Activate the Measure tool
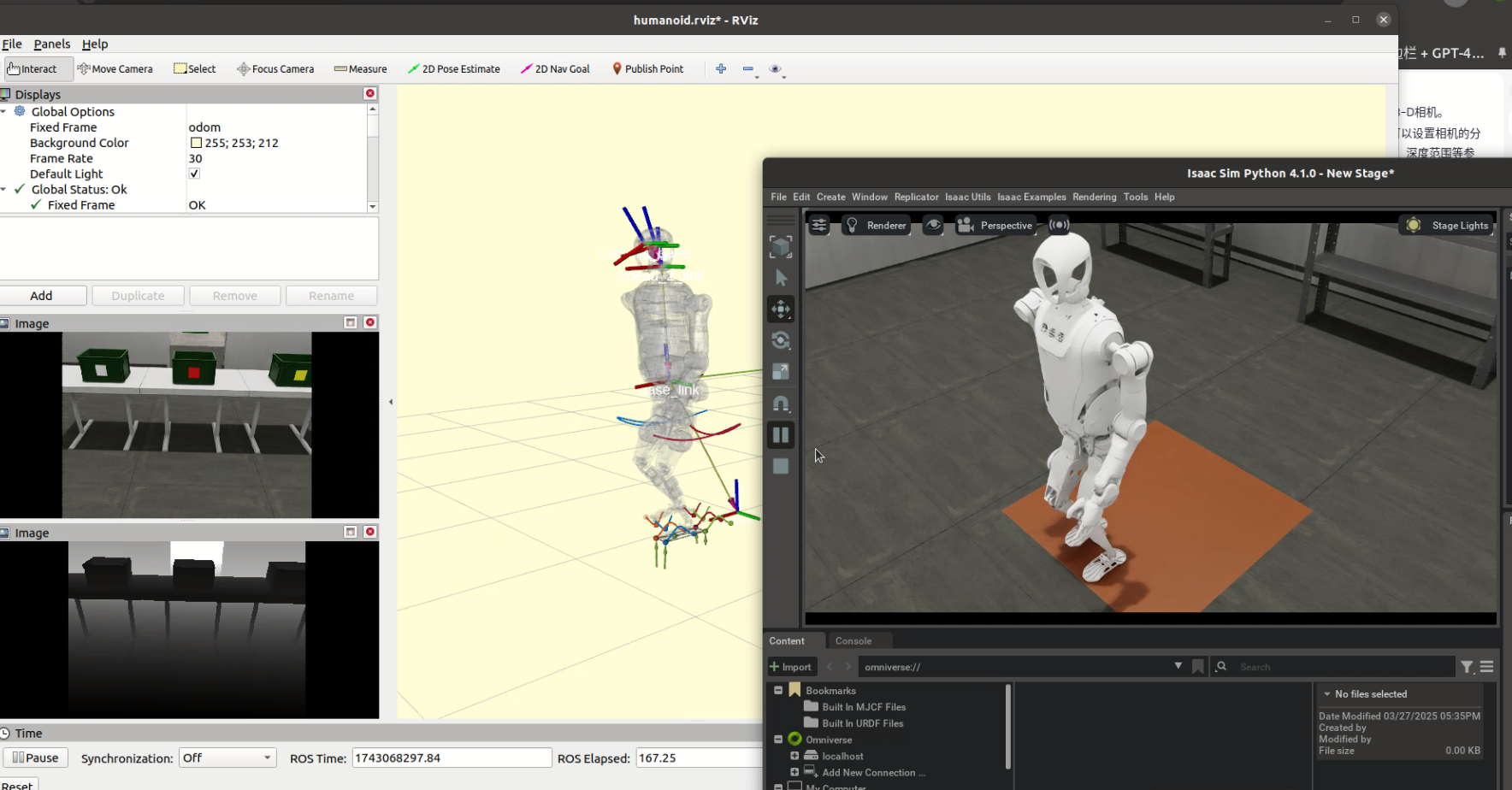This screenshot has height=790, width=1512. tap(361, 69)
